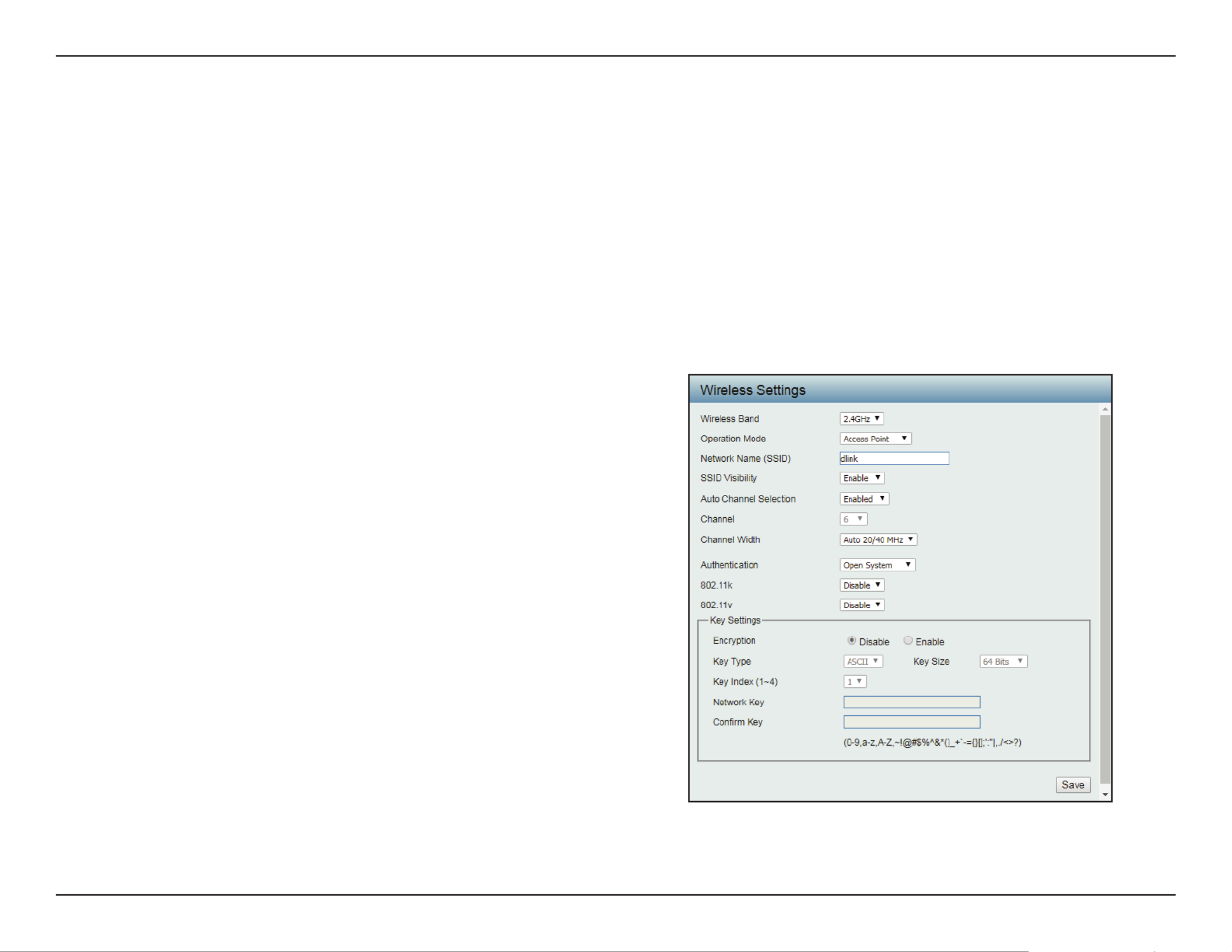Screen dimensions: 1232x952
Task: Click the Operation Mode label
Action: point(733,438)
